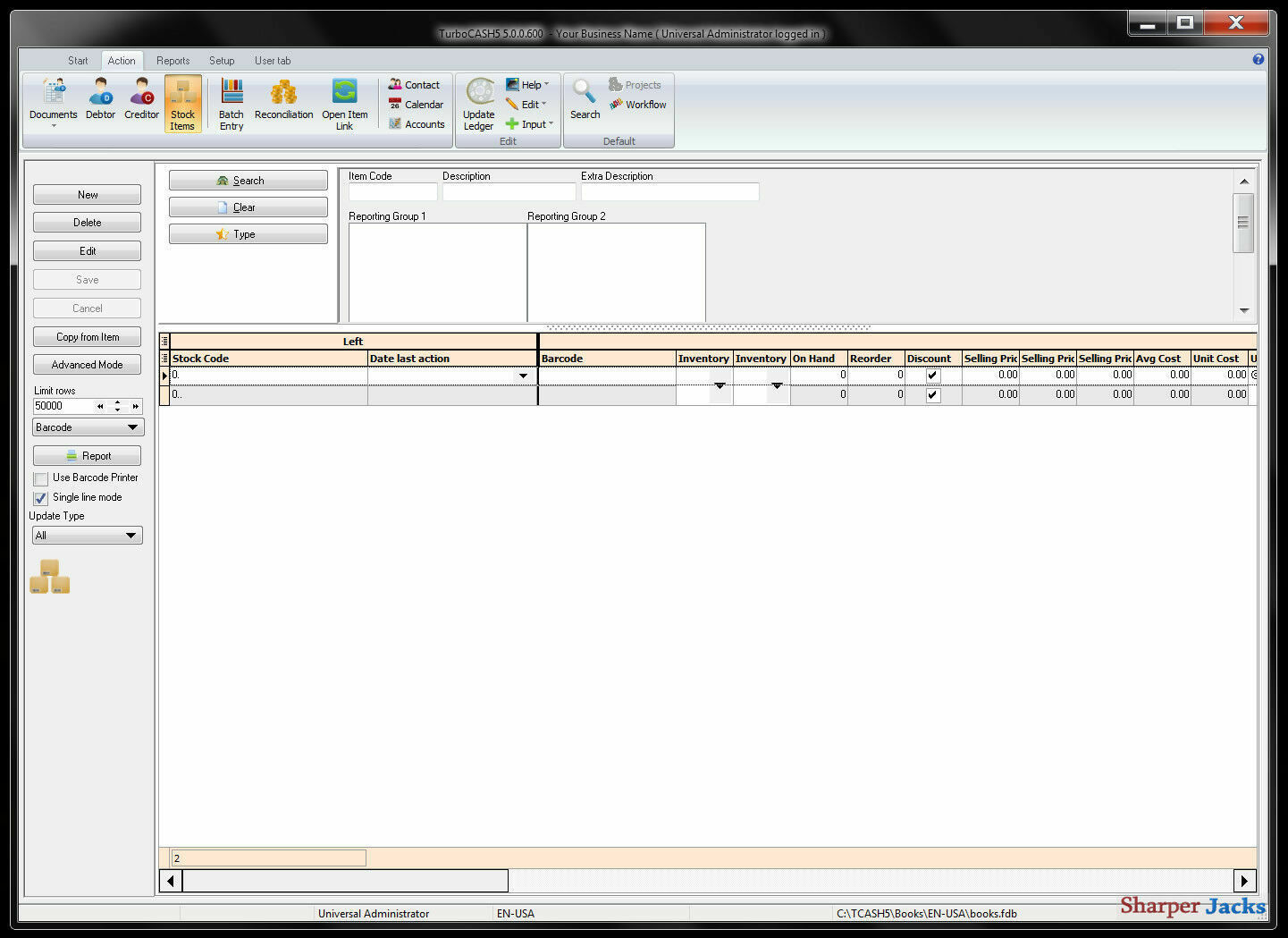Open the Projects ribbon item
Image resolution: width=1288 pixels, height=938 pixels.
tap(635, 85)
